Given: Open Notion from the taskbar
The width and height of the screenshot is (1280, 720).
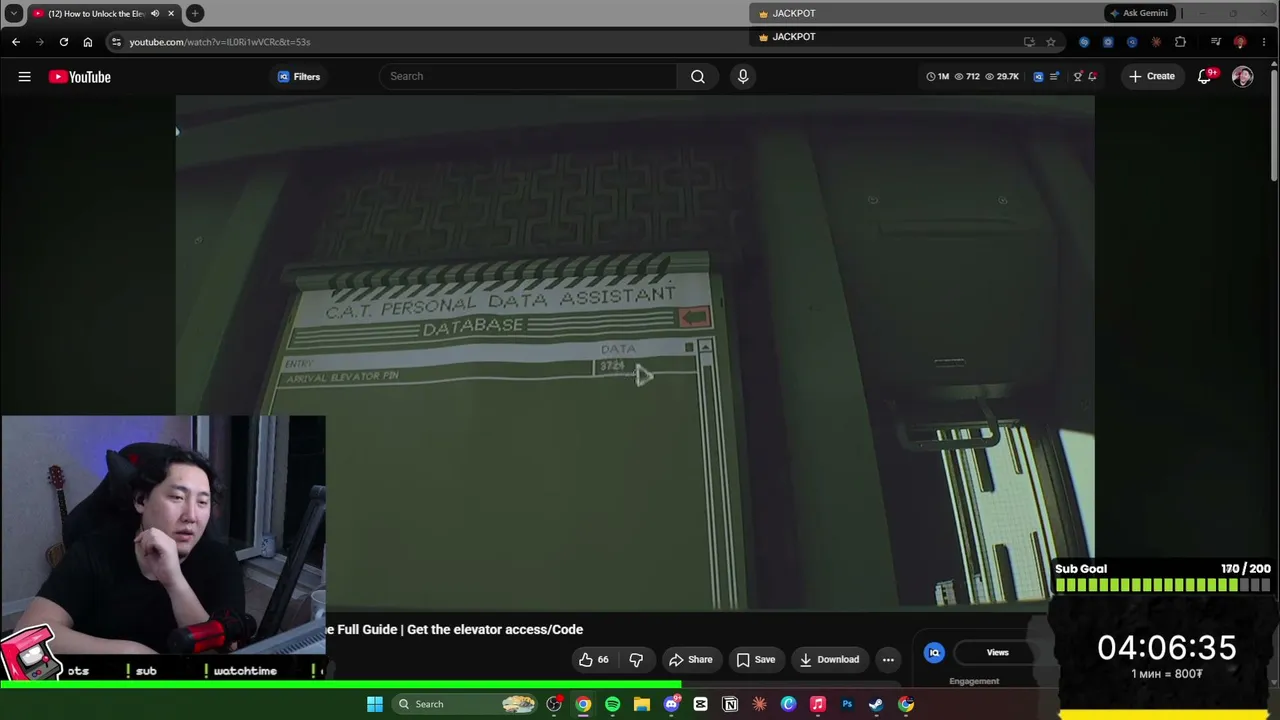Looking at the screenshot, I should 730,704.
